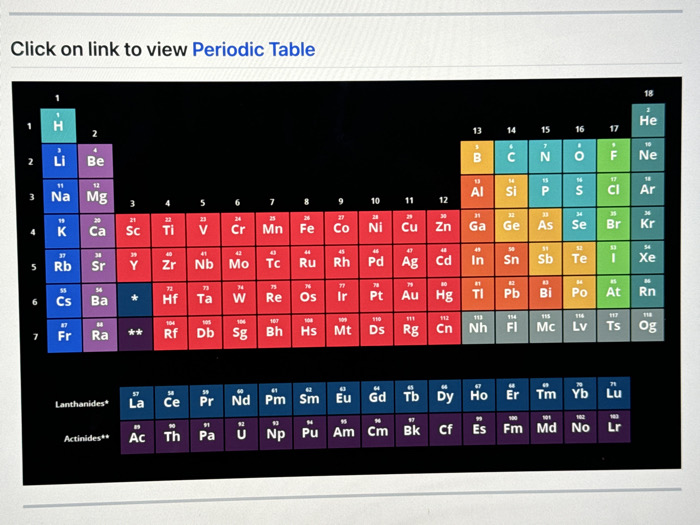700x525 pixels.
Task: Click the actinide placeholder double-asterisk cell
Action: click(x=136, y=333)
